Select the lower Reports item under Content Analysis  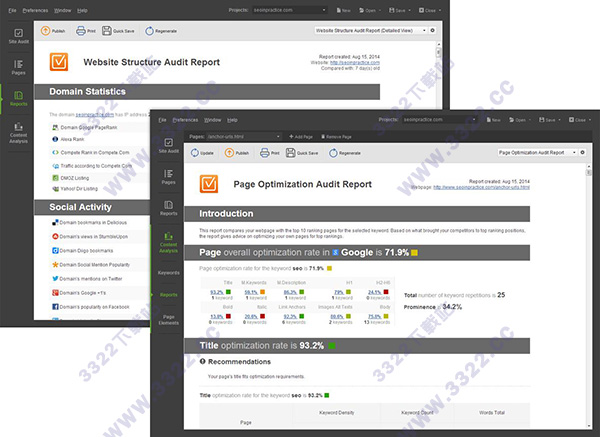(x=168, y=295)
